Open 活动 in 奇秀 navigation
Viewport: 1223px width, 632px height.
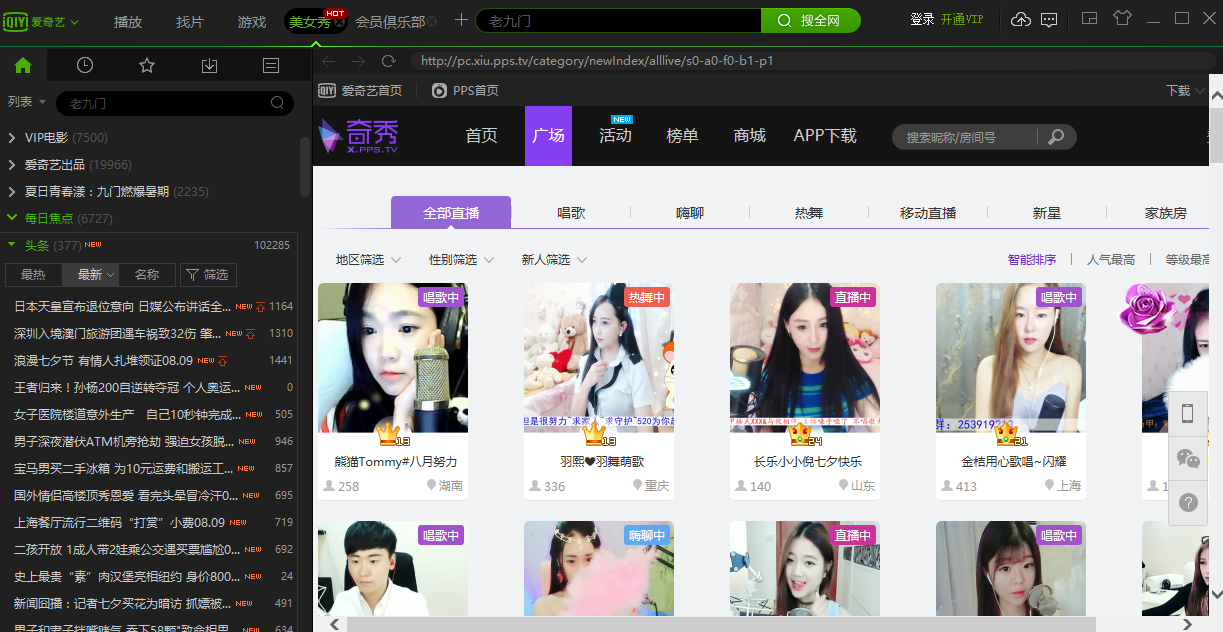click(616, 136)
